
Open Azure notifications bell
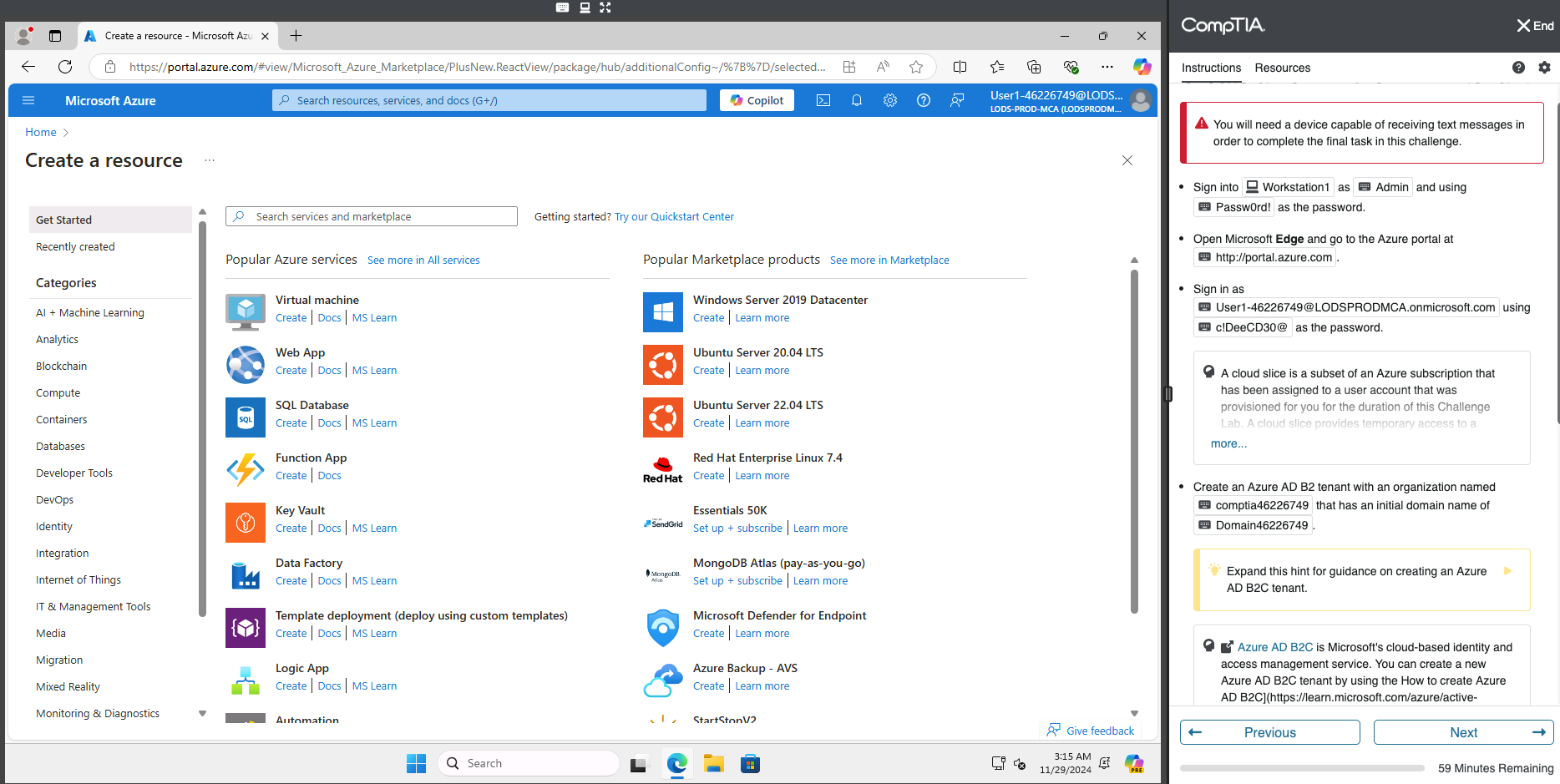(857, 100)
